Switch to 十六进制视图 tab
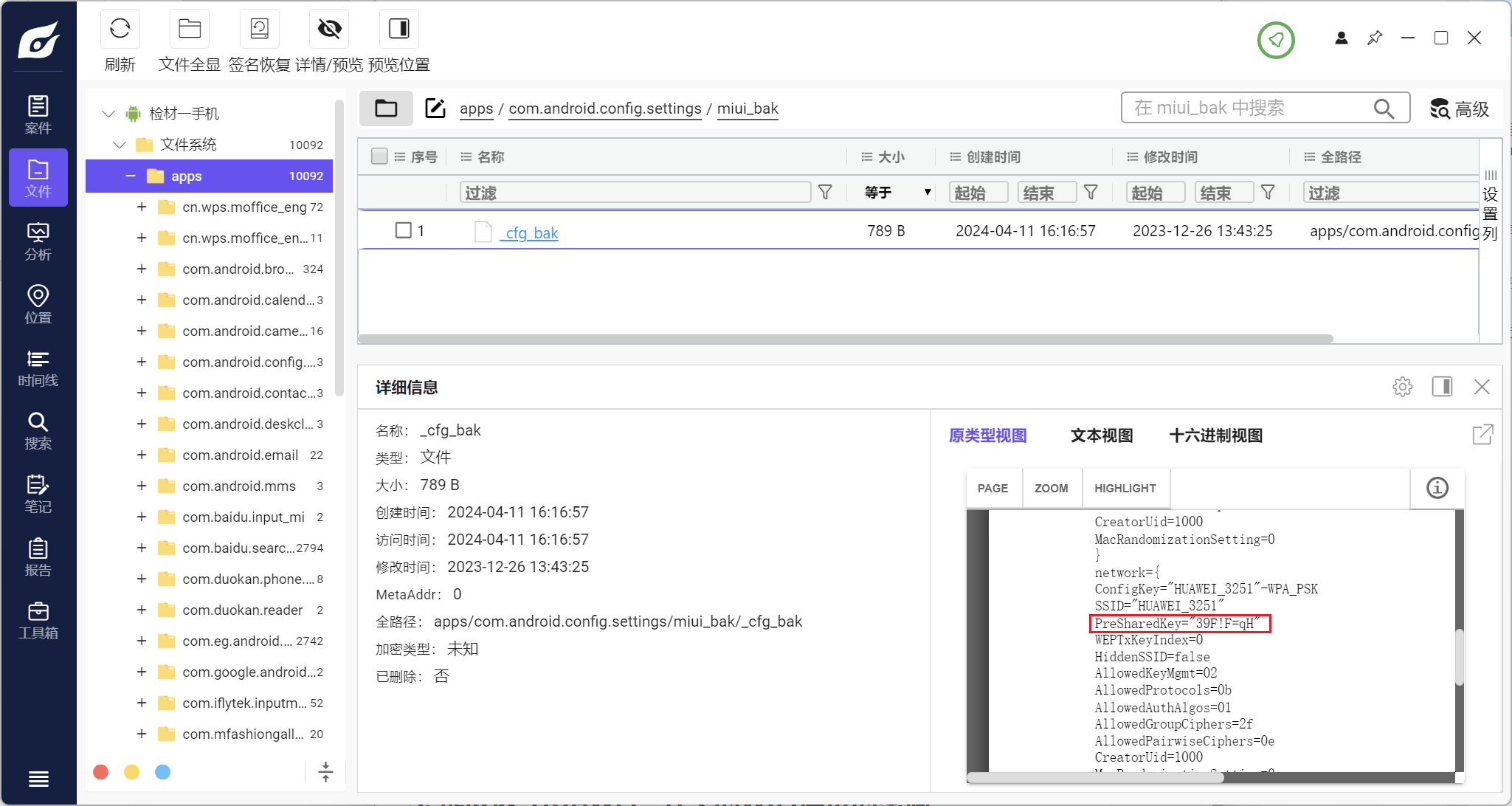 (1216, 435)
